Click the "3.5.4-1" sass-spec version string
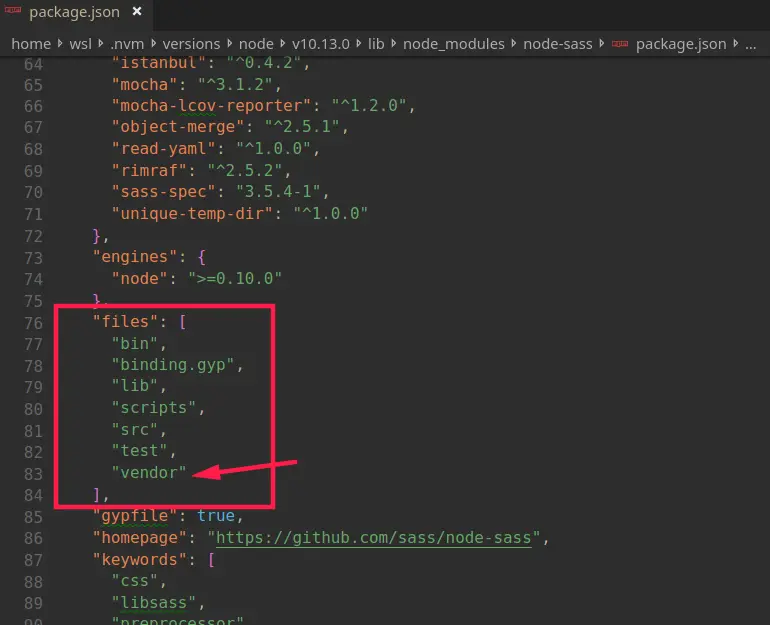This screenshot has height=625, width=770. click(278, 191)
